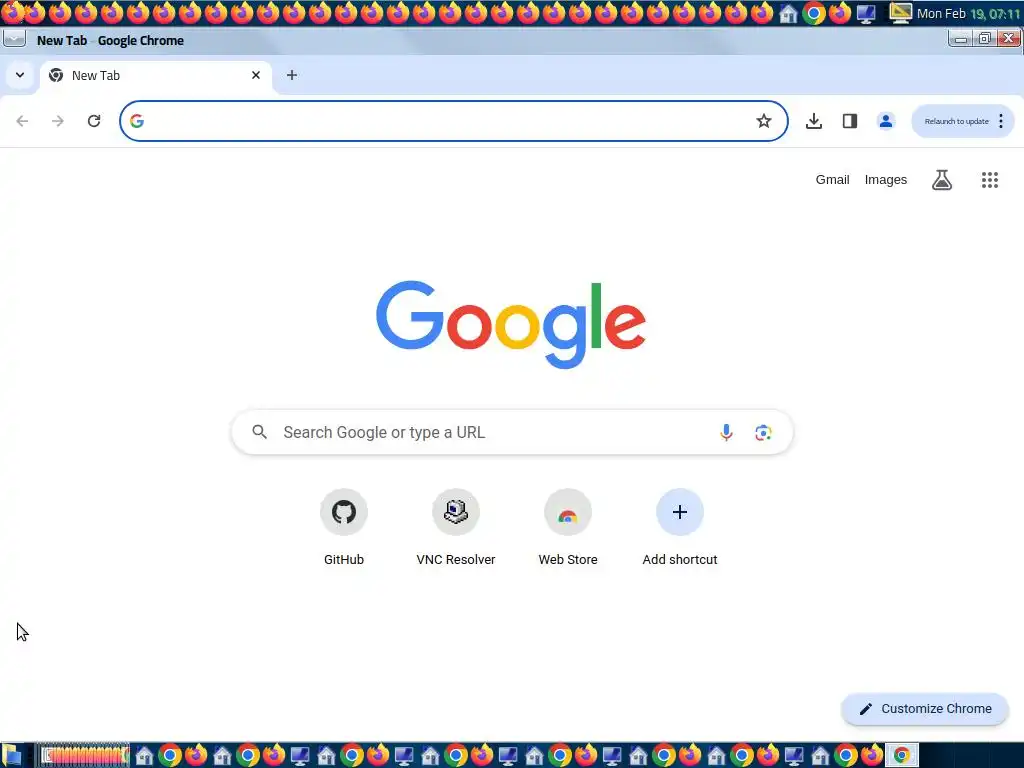
Task: Expand the tab search dropdown arrow
Action: [x=20, y=75]
